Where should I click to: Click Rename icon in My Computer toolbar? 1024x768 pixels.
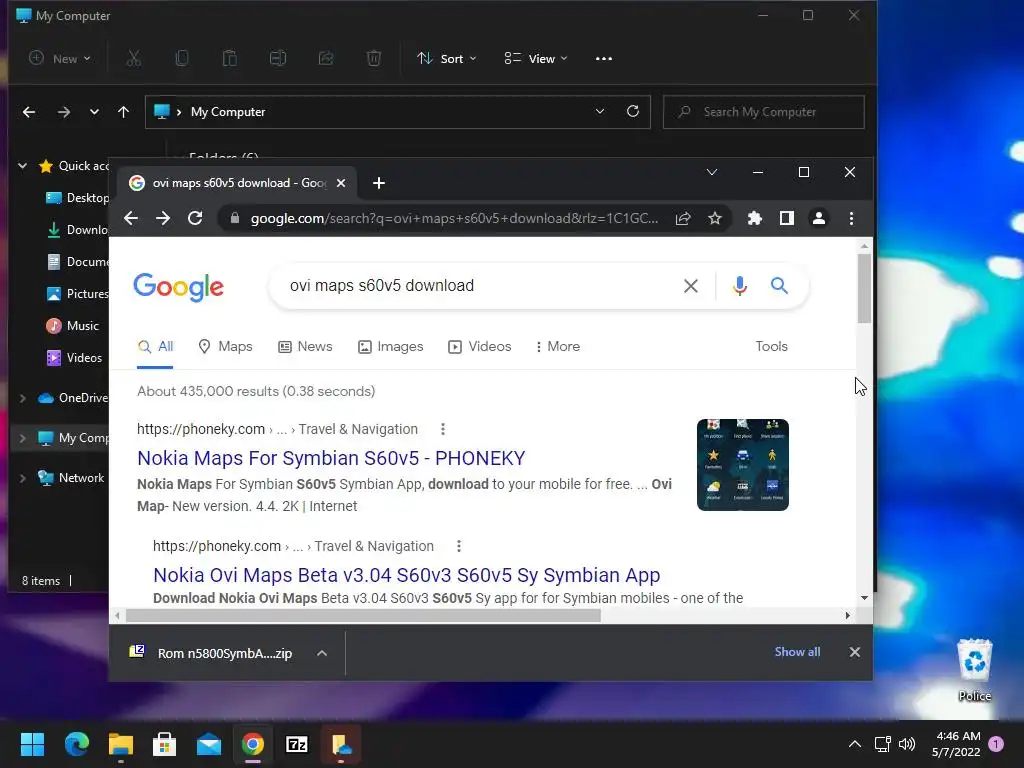(x=278, y=59)
